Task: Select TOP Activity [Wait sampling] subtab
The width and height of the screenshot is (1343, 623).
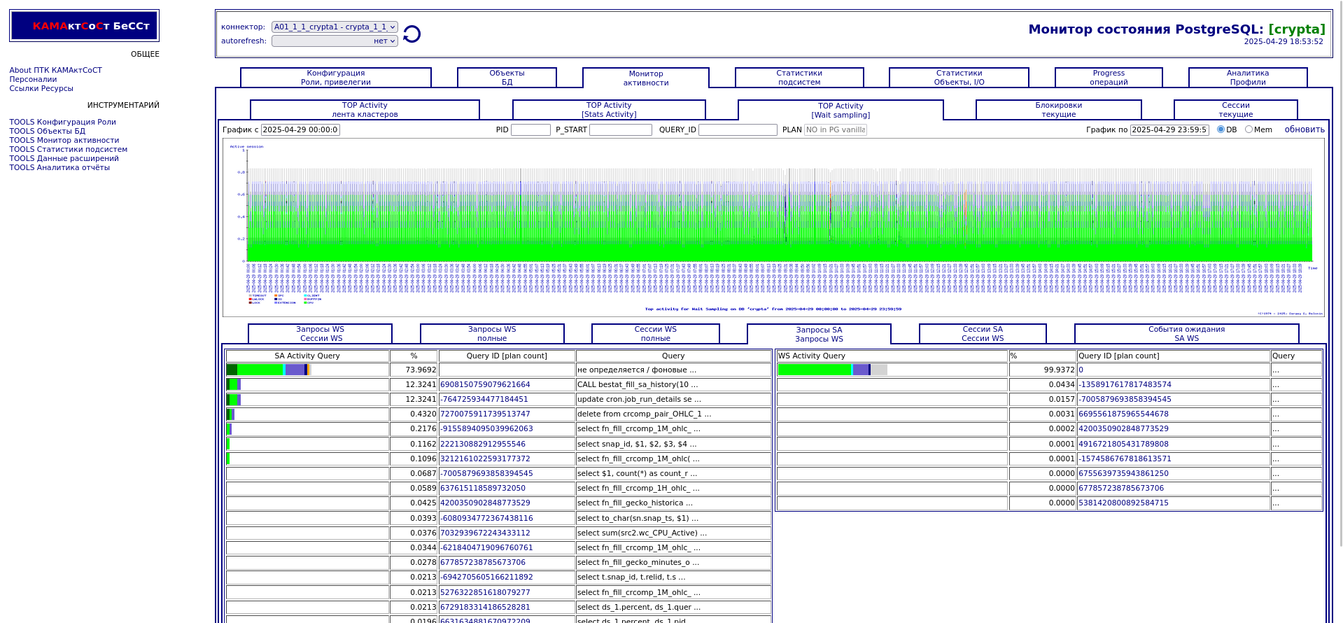Action: 841,110
